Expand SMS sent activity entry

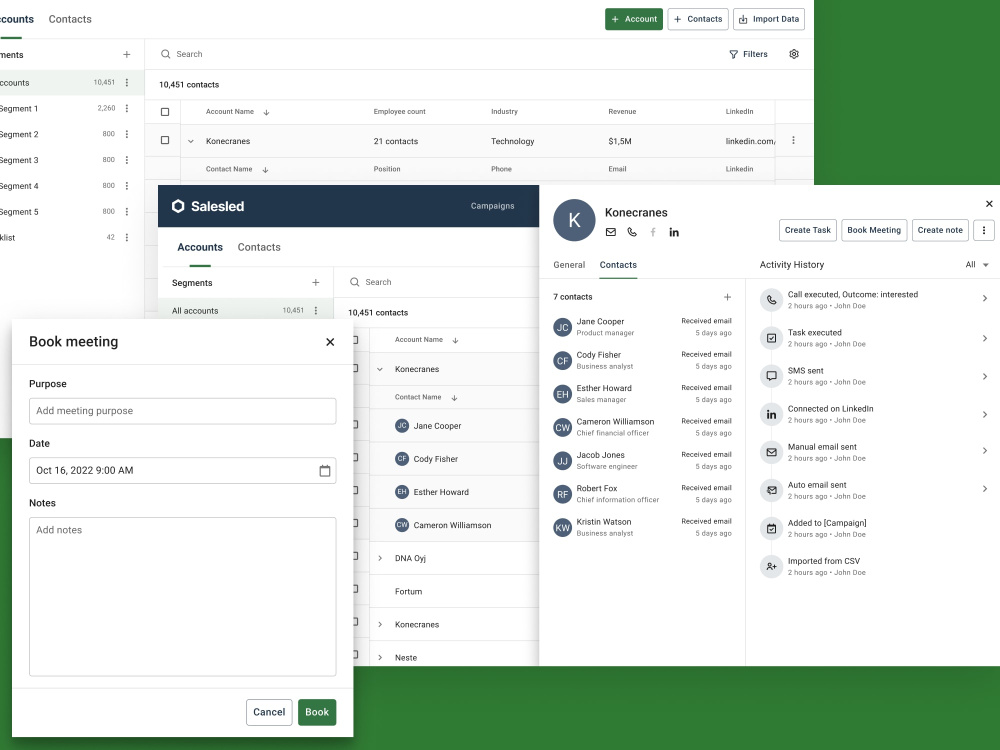coord(985,376)
